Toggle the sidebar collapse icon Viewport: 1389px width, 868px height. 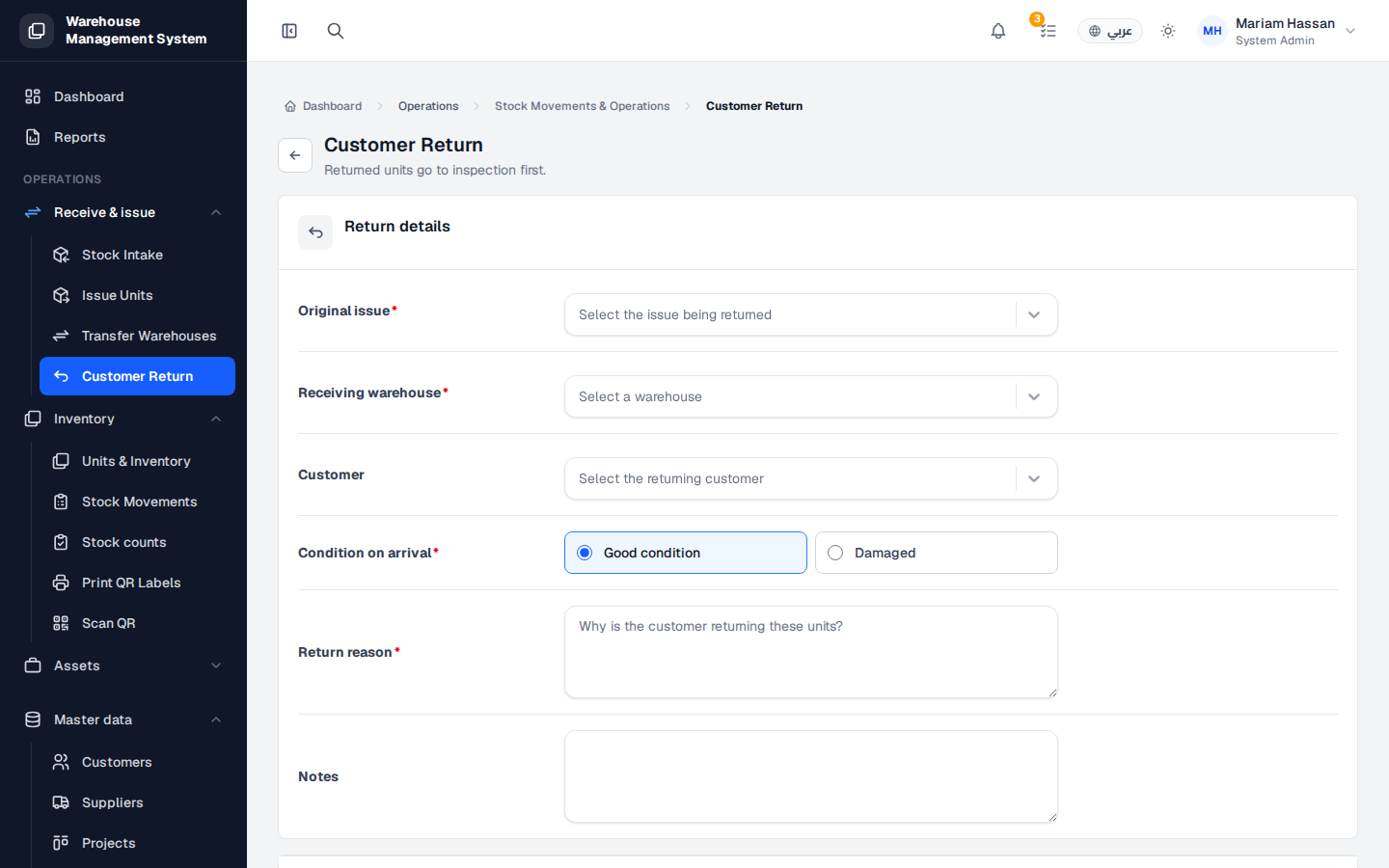[x=289, y=31]
